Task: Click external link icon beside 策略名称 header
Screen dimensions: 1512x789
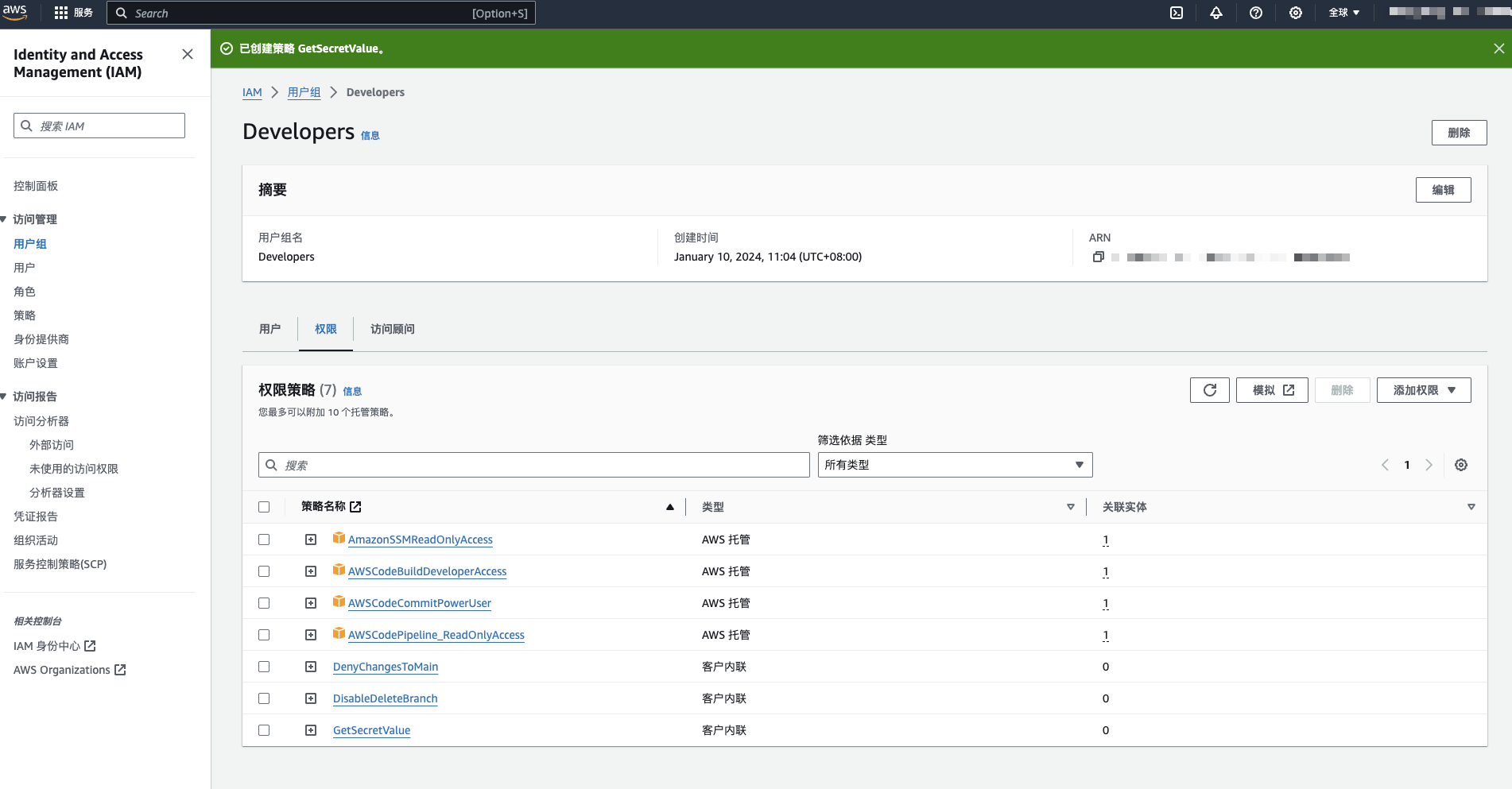Action: 355,507
